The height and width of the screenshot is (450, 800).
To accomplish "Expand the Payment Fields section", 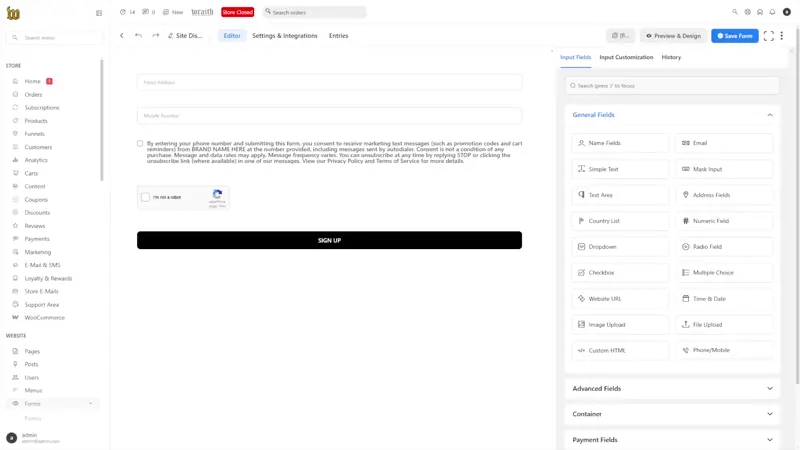I will point(672,440).
